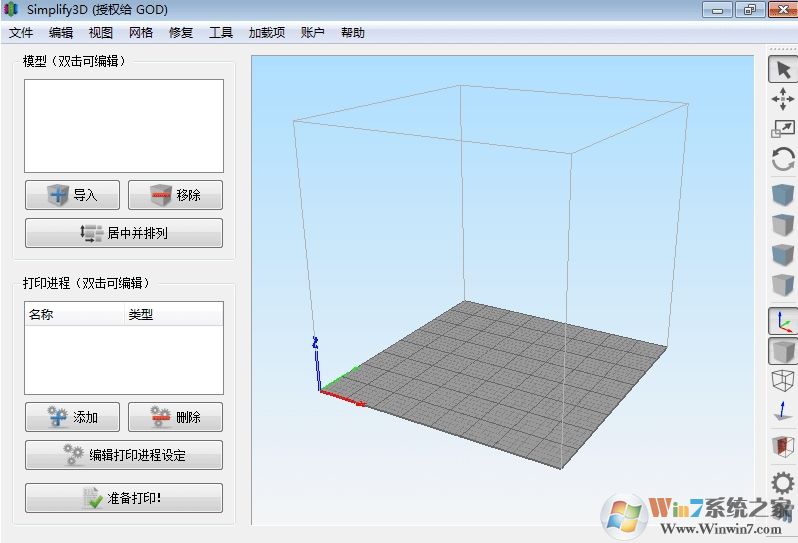
Task: Click the empty print process list area
Action: point(124,359)
